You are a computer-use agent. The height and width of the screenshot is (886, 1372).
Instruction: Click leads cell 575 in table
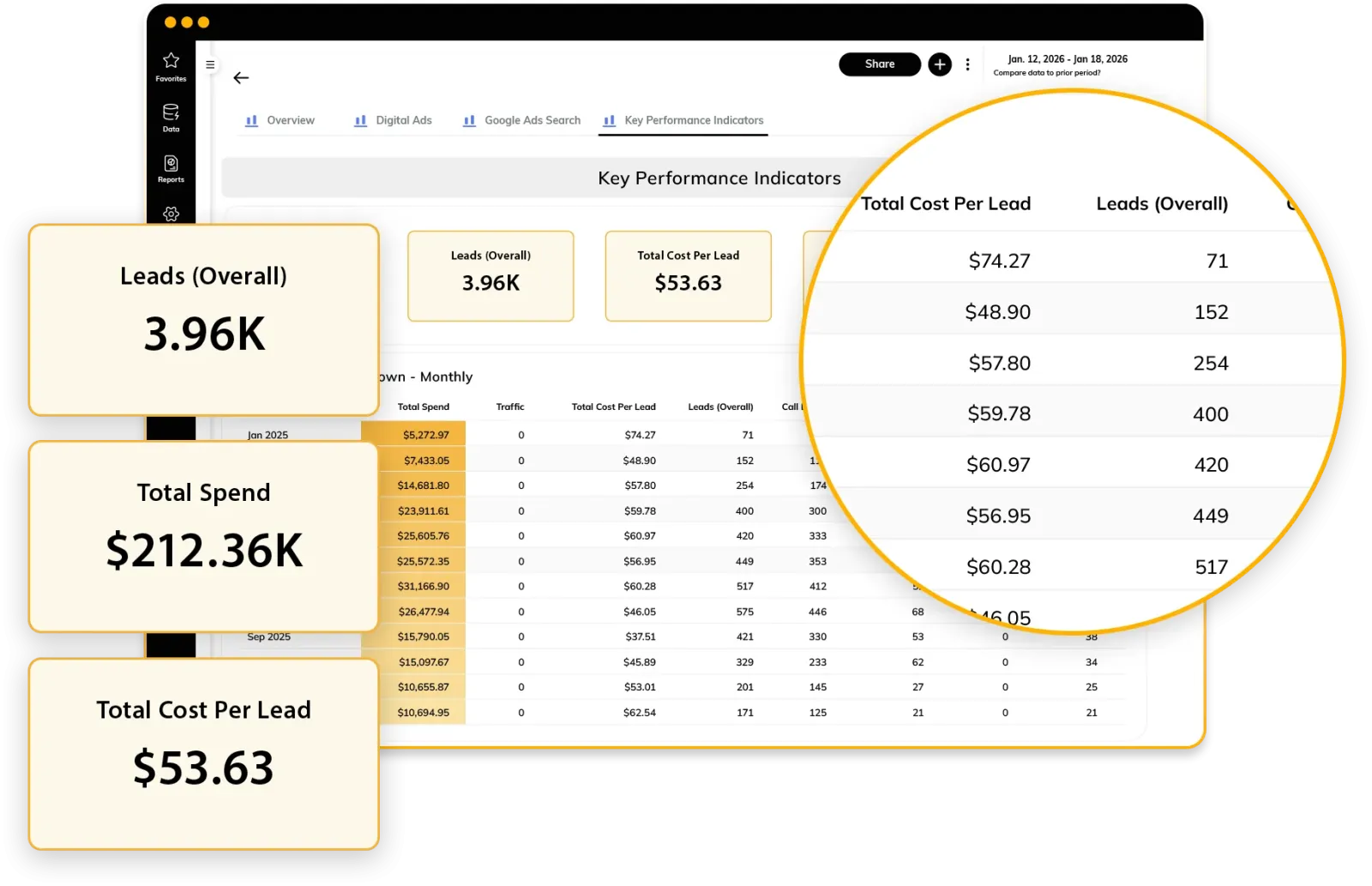[x=744, y=612]
